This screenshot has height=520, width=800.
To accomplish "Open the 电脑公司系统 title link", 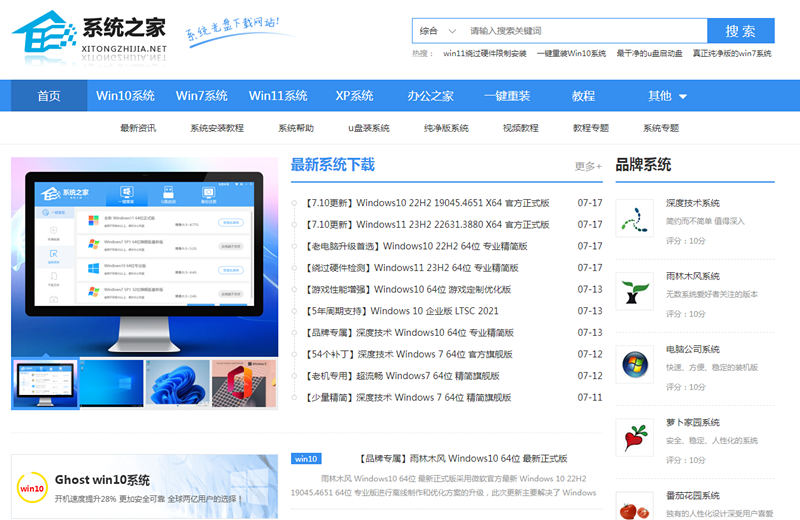I will click(692, 349).
